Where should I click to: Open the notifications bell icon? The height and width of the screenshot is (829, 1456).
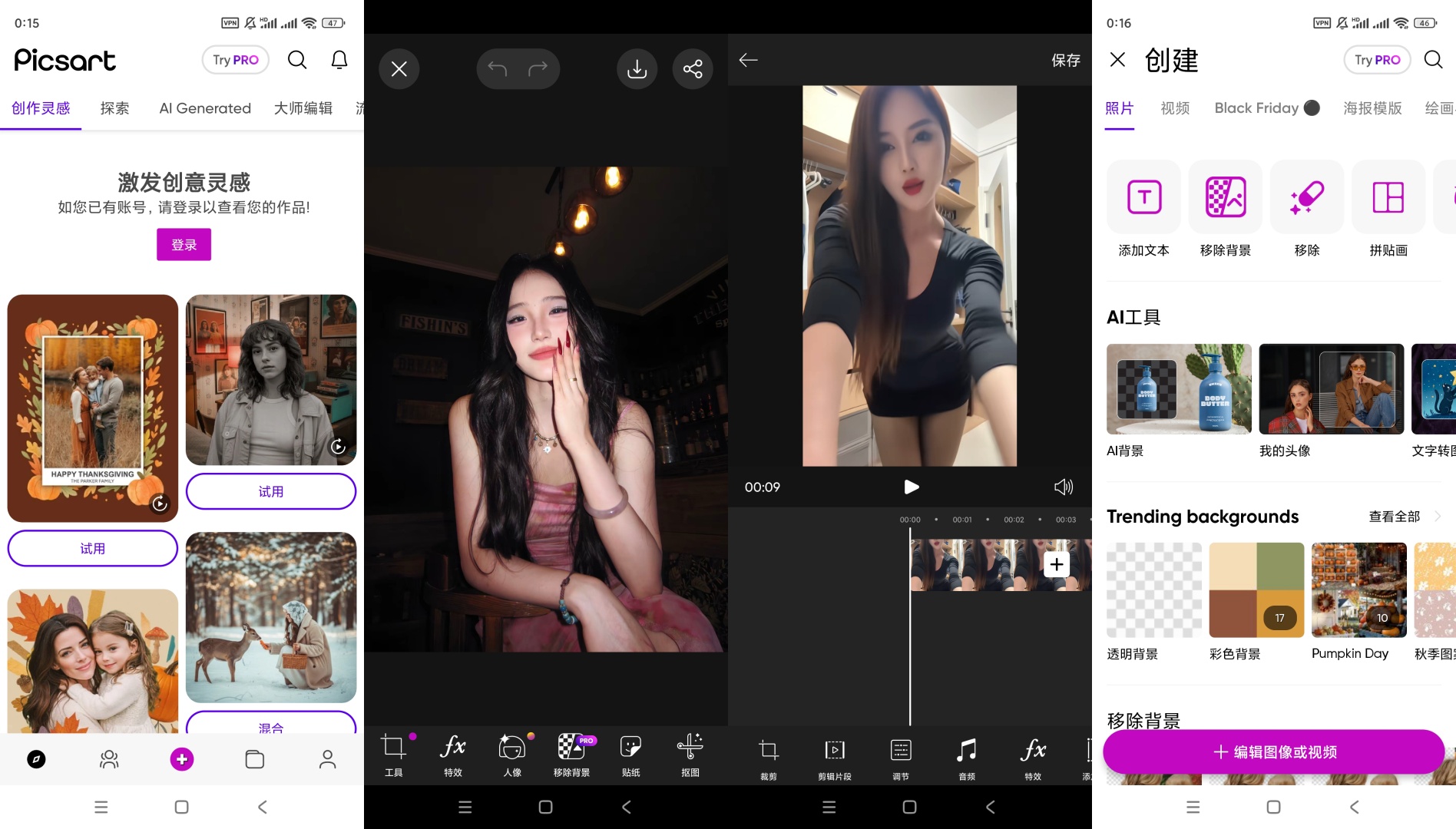pos(339,60)
